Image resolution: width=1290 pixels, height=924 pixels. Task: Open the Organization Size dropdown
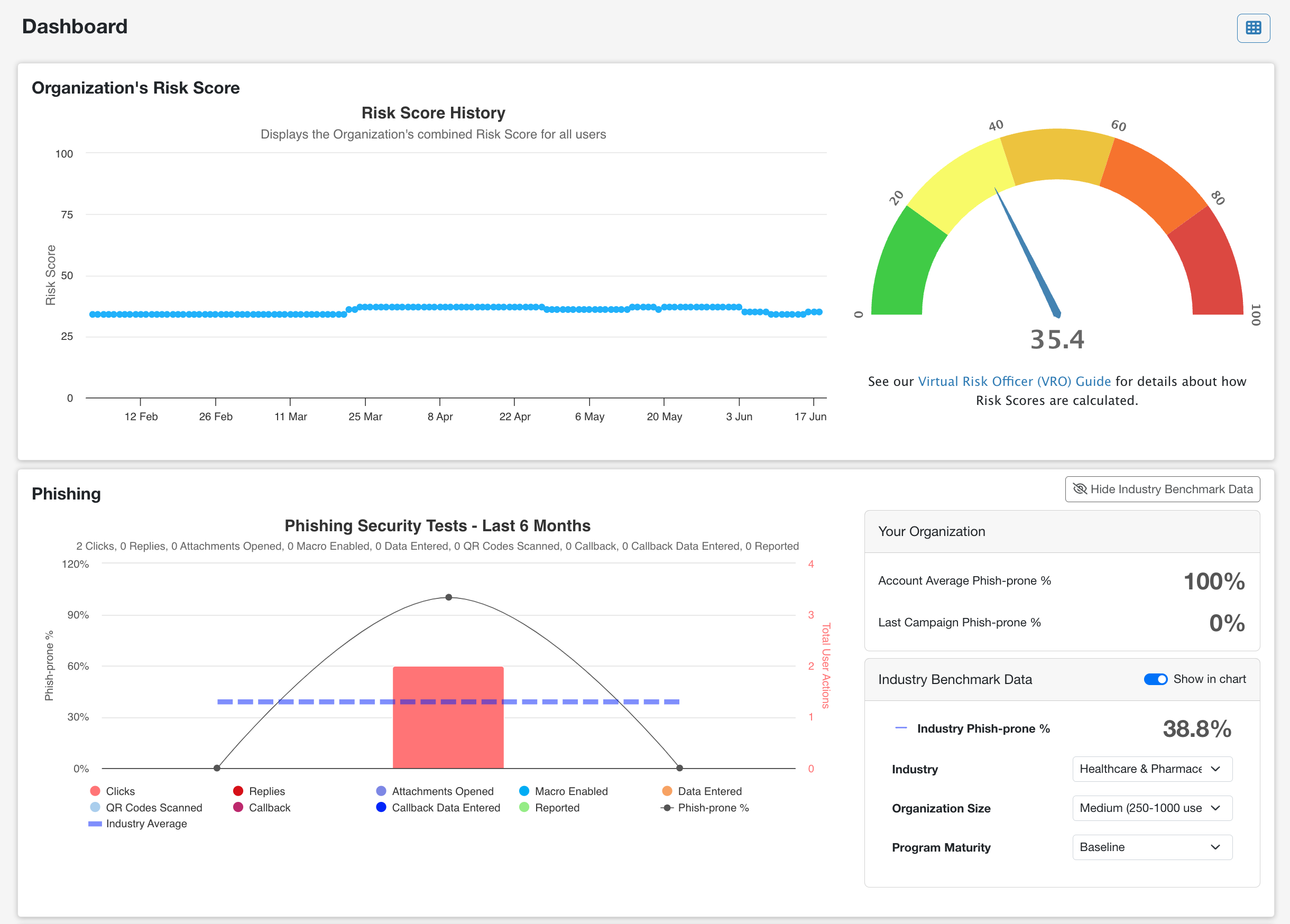coord(1152,808)
